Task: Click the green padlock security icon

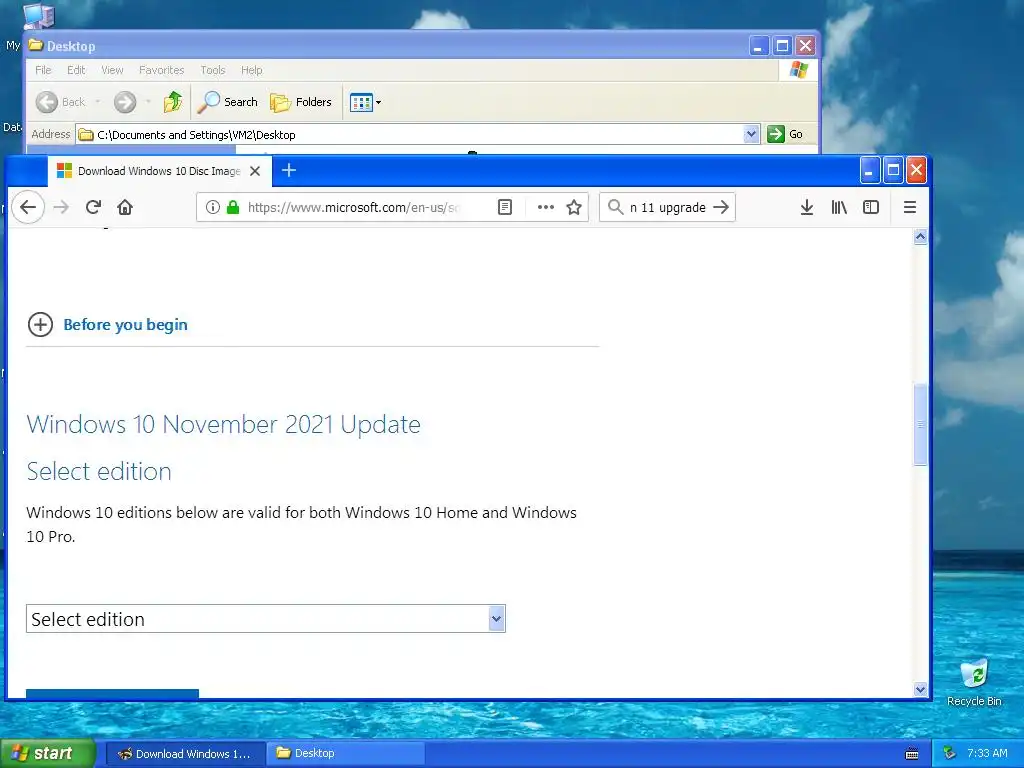Action: [x=232, y=208]
